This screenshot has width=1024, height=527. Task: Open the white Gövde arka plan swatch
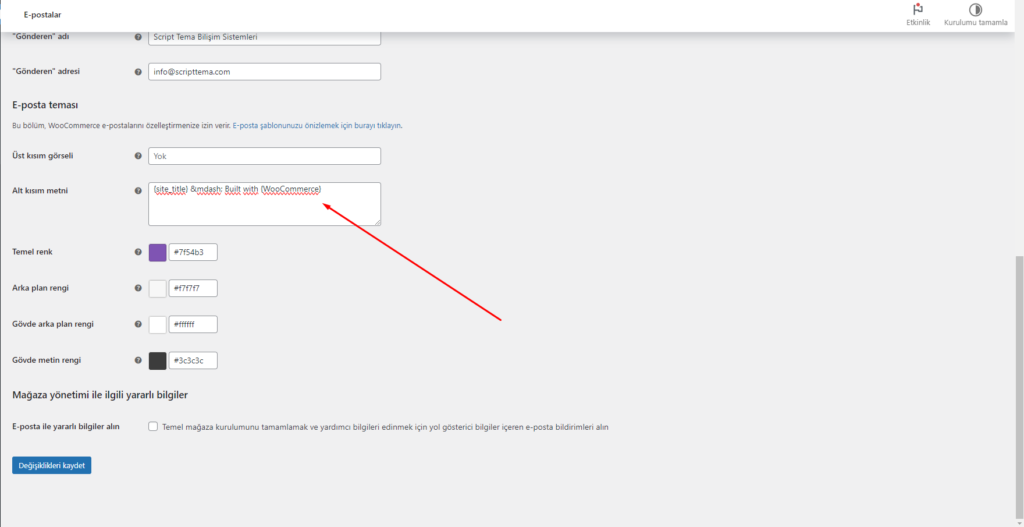point(157,325)
